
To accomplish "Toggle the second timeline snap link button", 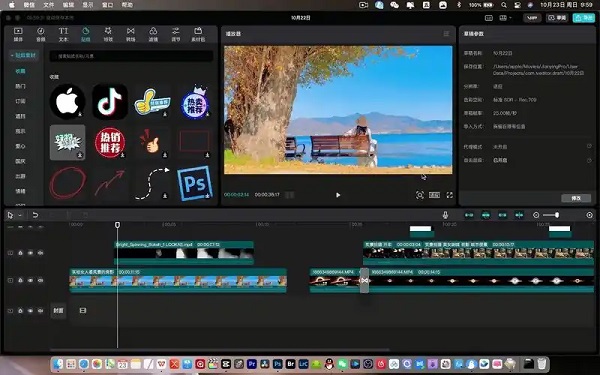I will coord(486,215).
